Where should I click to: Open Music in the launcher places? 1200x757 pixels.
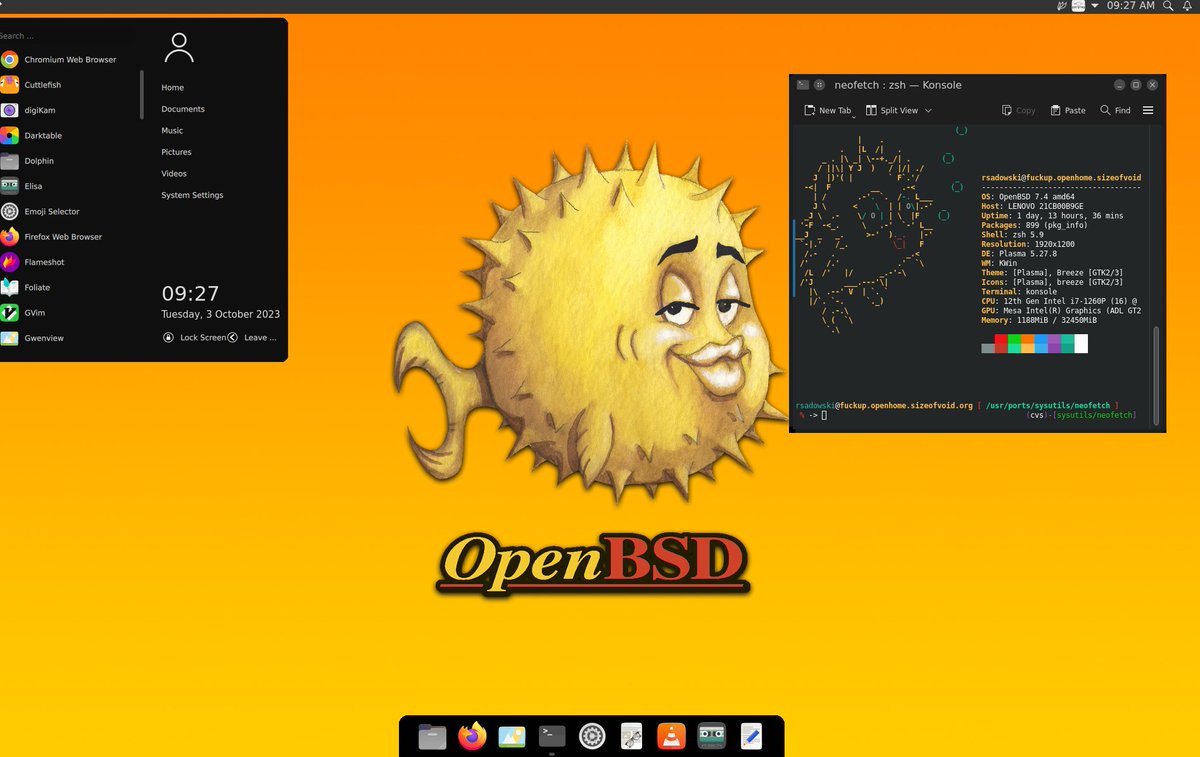(x=172, y=131)
